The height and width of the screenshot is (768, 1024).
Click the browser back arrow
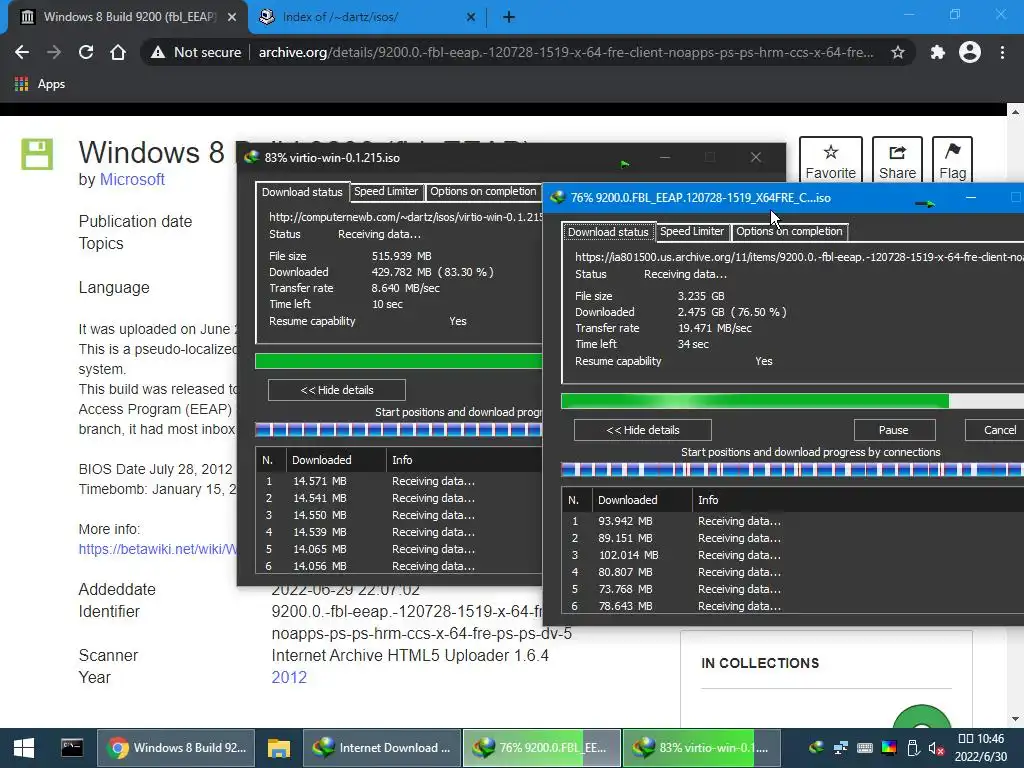(22, 52)
